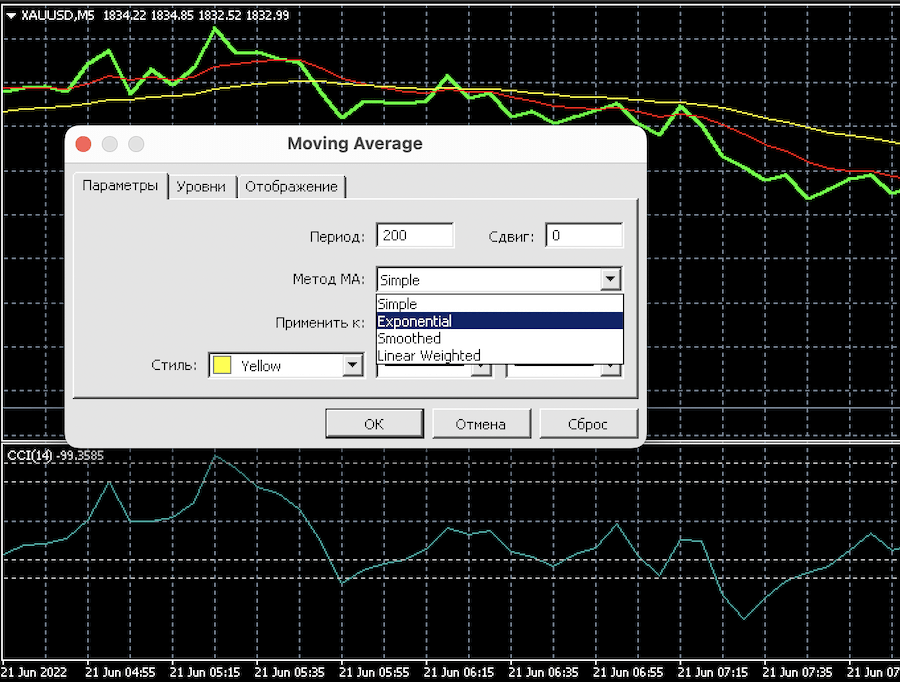Click the yellow color swatch in Стиль
The image size is (900, 682).
221,366
